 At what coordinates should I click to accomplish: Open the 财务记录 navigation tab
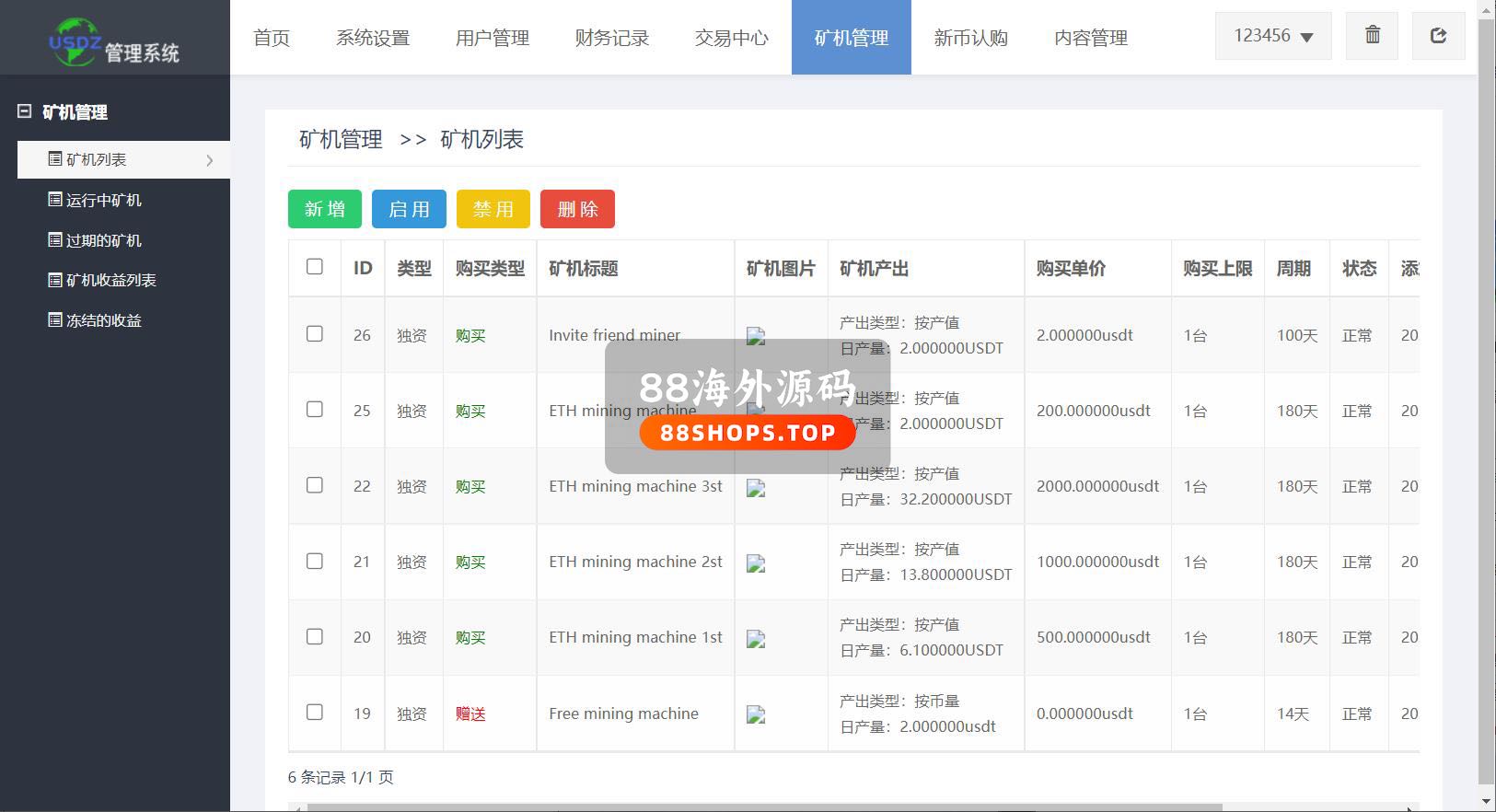612,38
